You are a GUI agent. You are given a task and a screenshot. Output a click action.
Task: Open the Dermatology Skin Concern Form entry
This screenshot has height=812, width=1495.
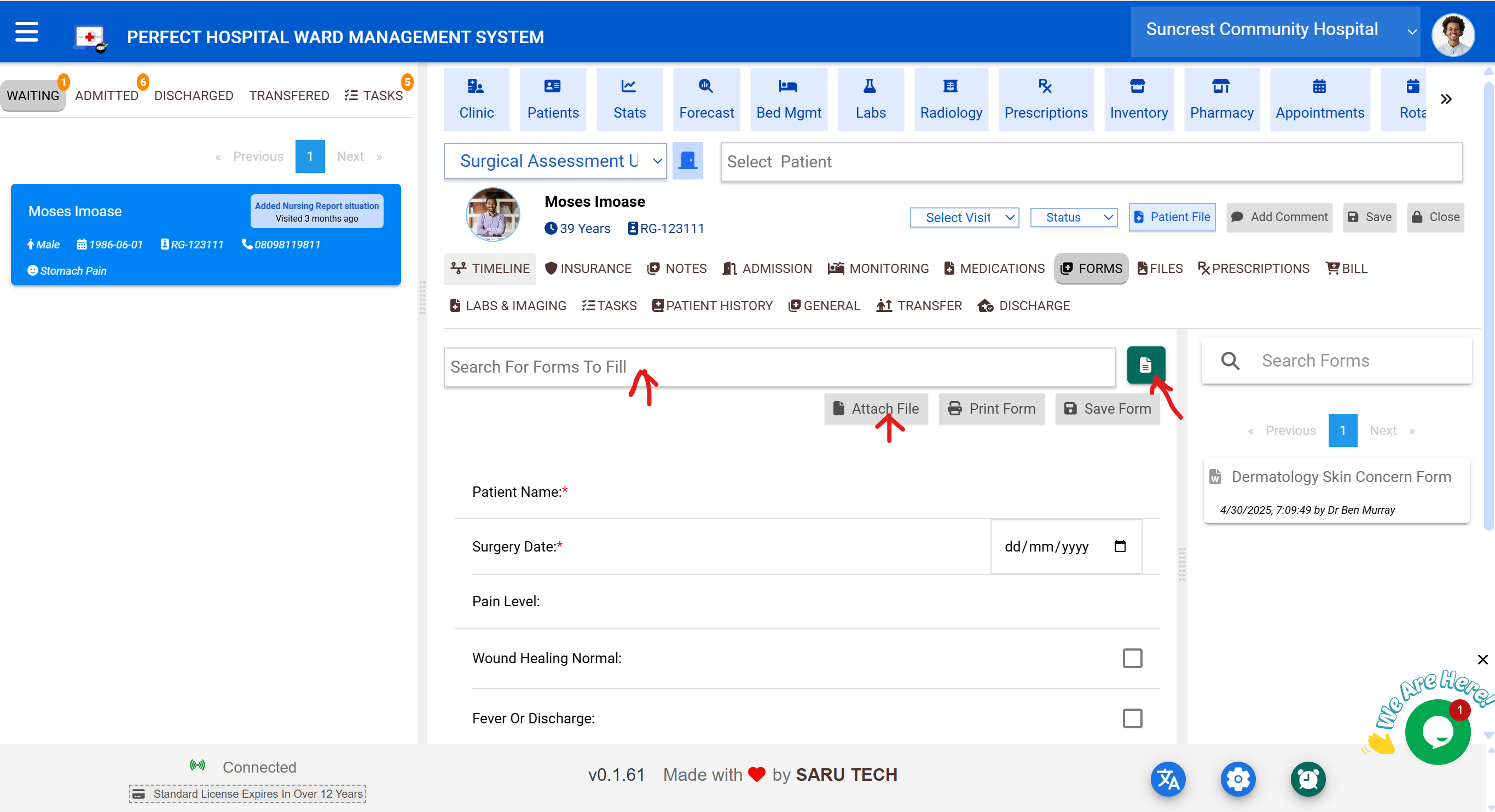click(x=1336, y=491)
